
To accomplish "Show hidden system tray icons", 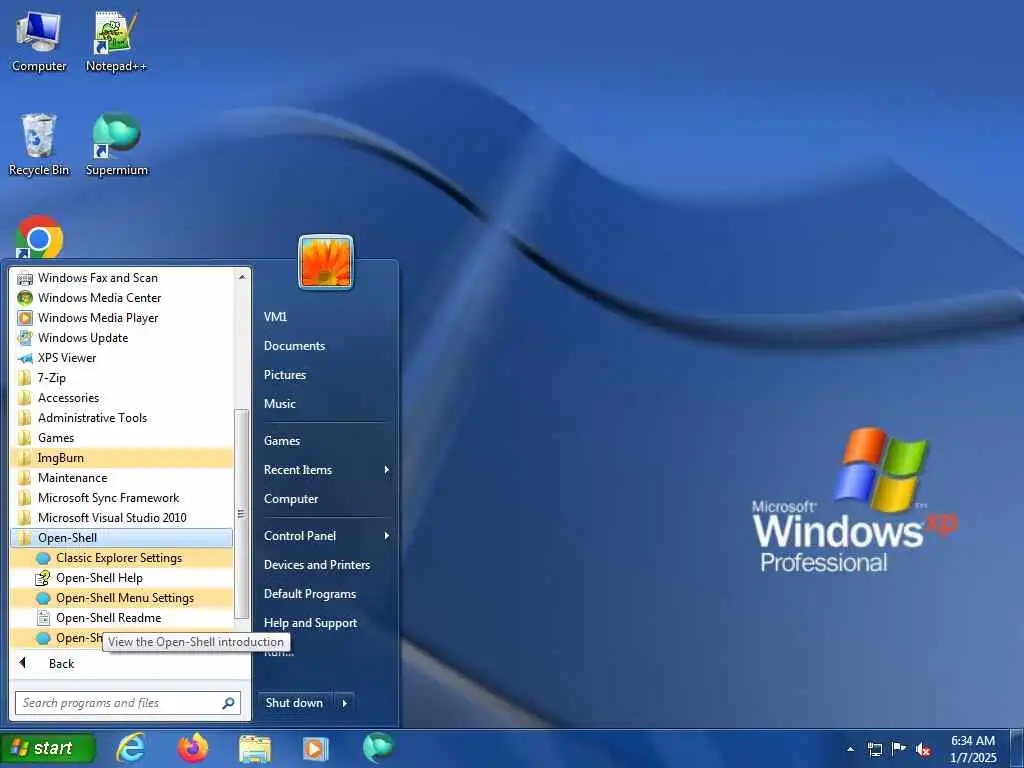I will tap(850, 749).
